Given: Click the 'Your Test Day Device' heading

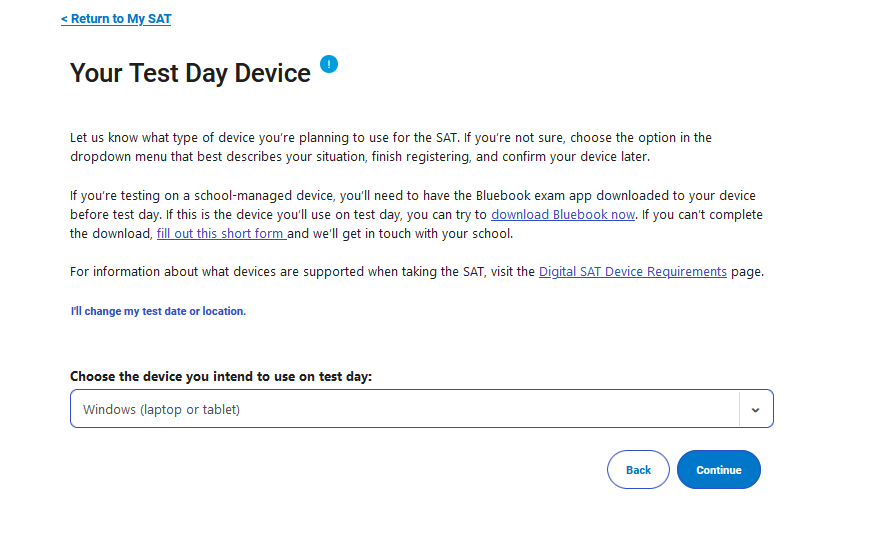Looking at the screenshot, I should (190, 73).
